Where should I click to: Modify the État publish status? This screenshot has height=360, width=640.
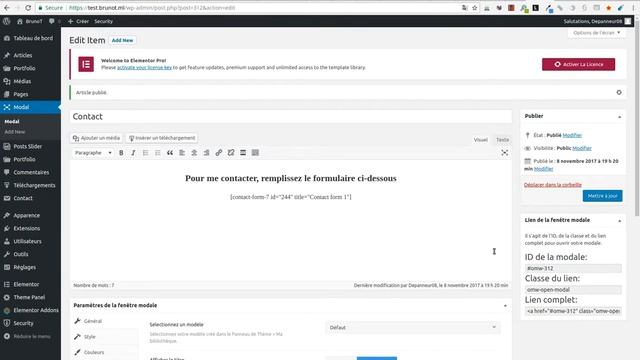[572, 135]
